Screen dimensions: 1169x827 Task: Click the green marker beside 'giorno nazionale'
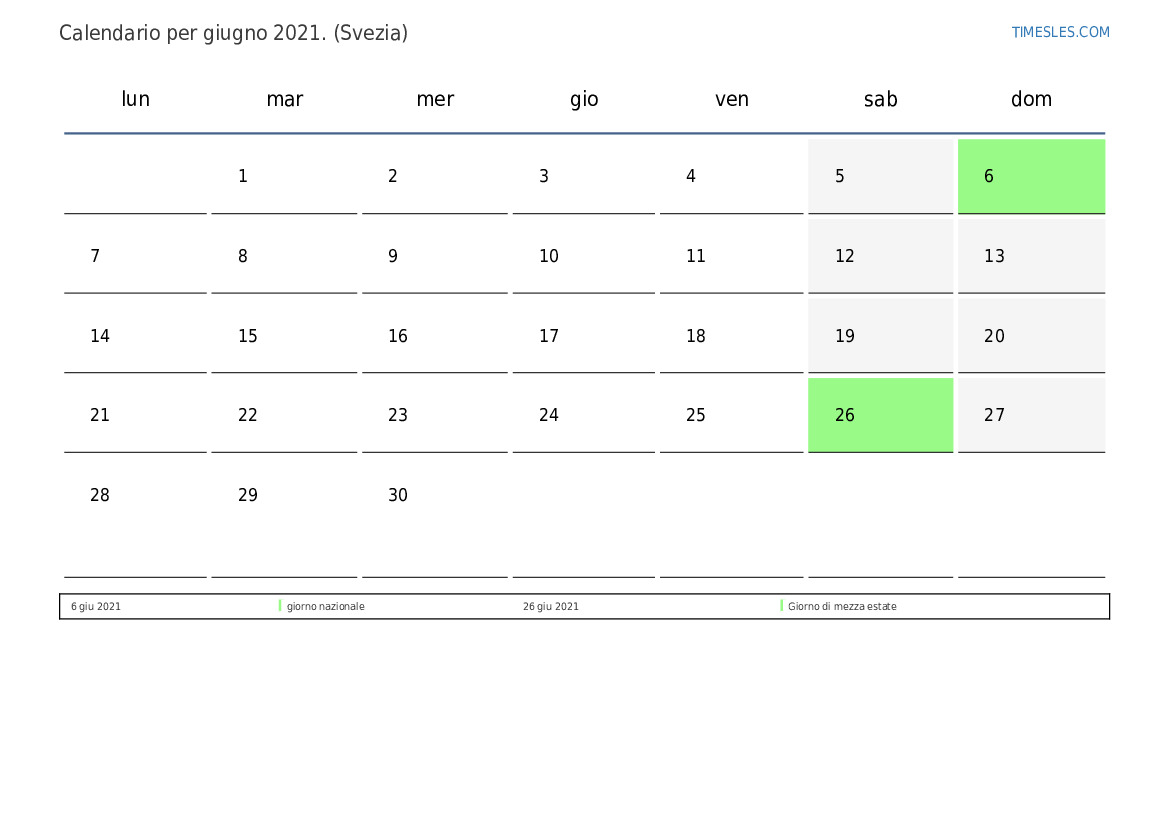(280, 606)
